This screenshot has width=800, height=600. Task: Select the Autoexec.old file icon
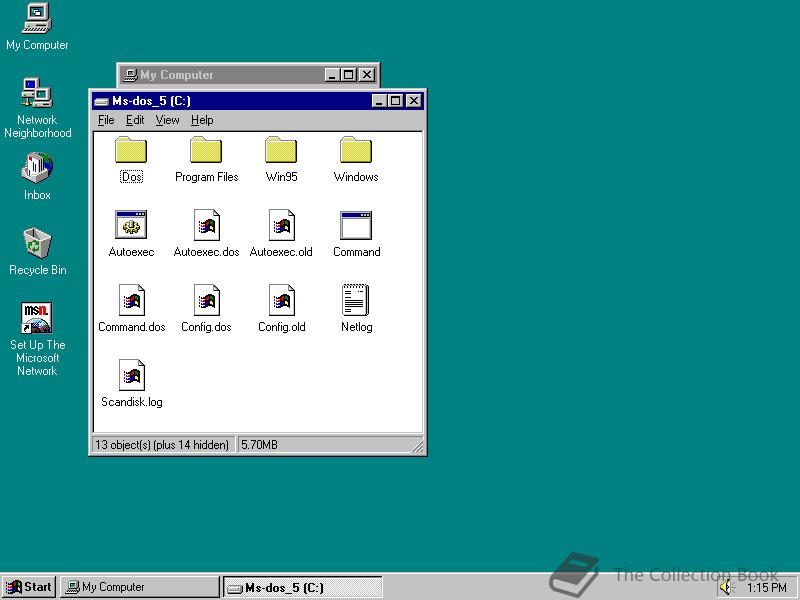[x=281, y=224]
